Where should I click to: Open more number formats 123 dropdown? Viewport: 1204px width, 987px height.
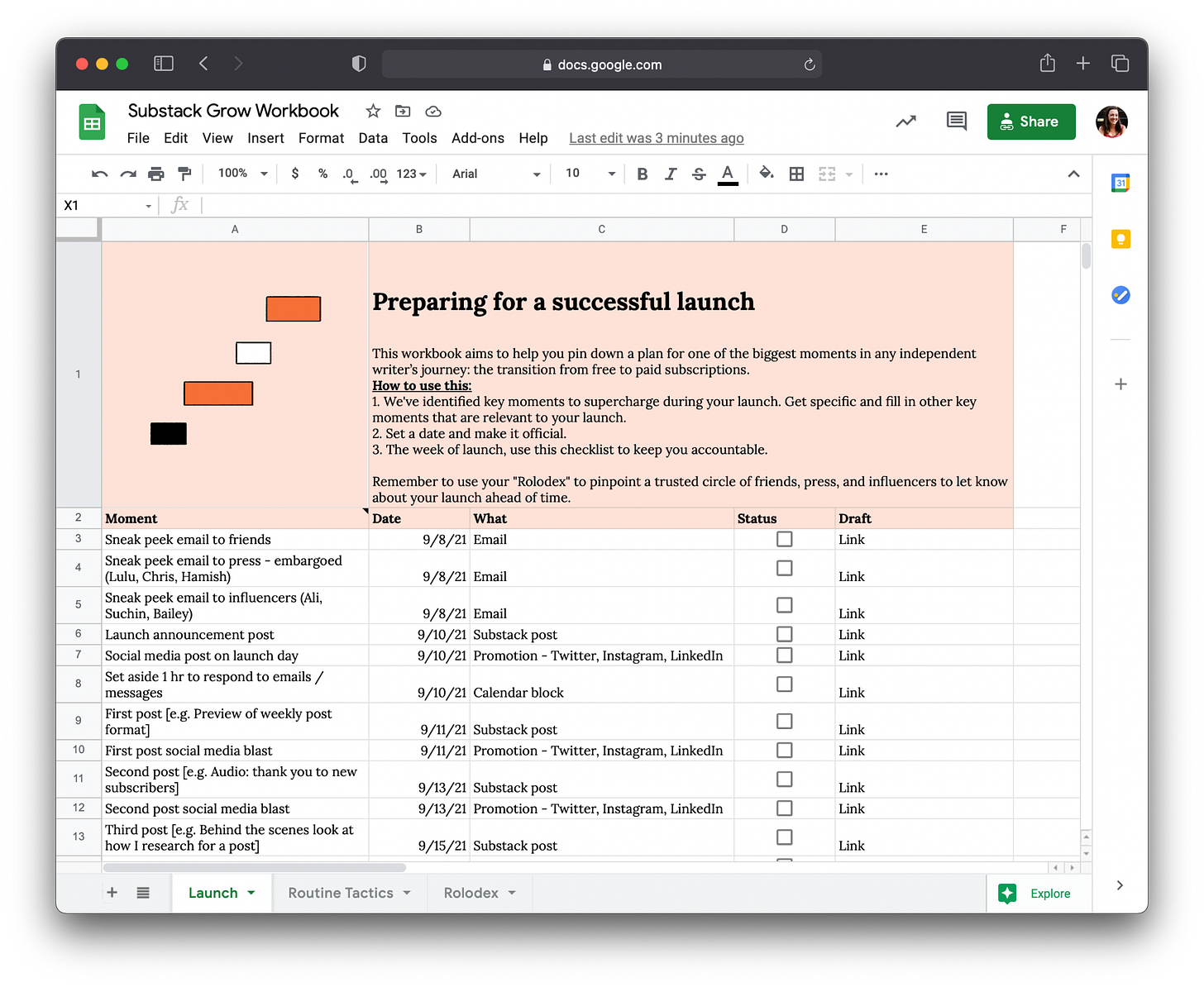(411, 174)
